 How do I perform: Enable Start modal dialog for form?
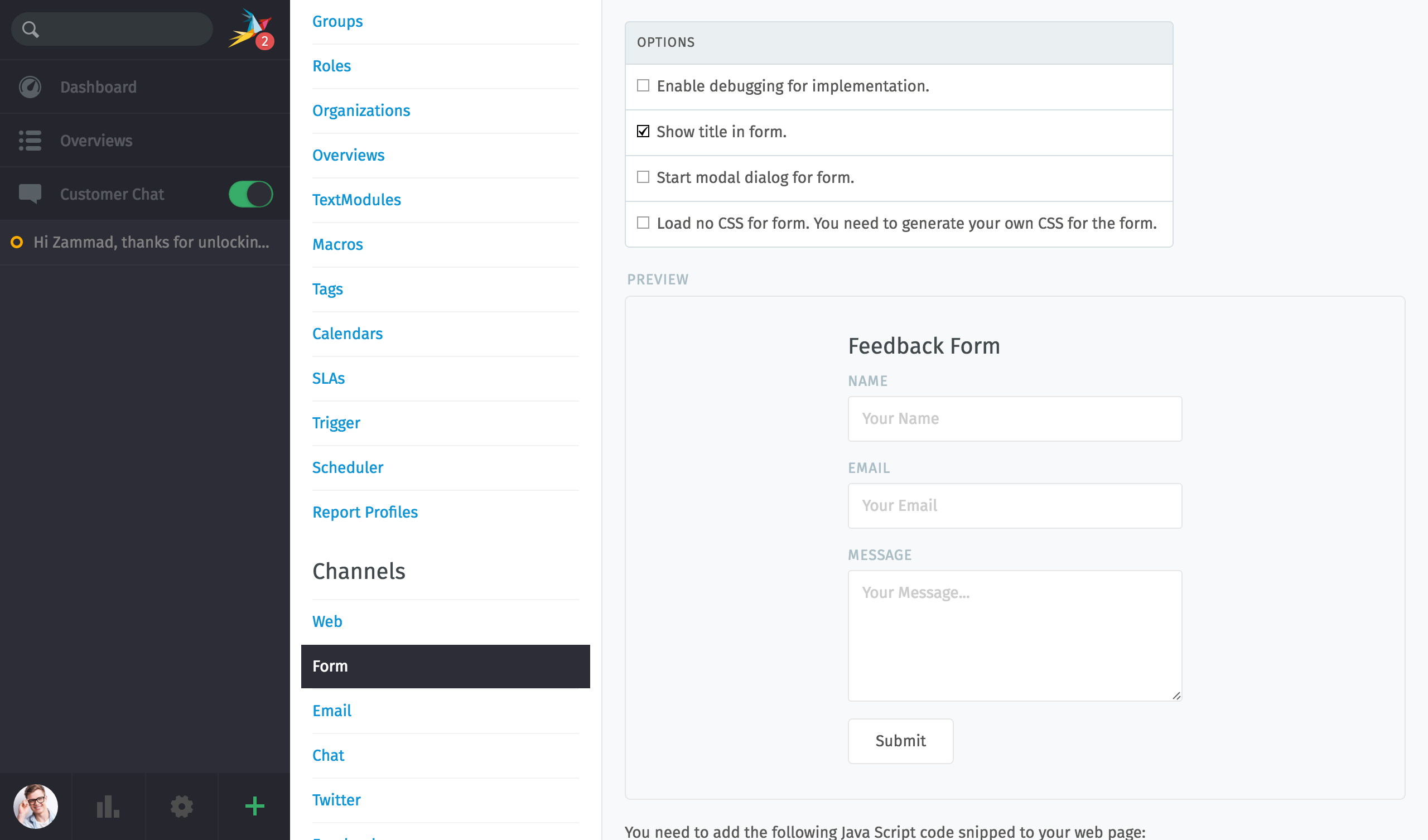(643, 177)
